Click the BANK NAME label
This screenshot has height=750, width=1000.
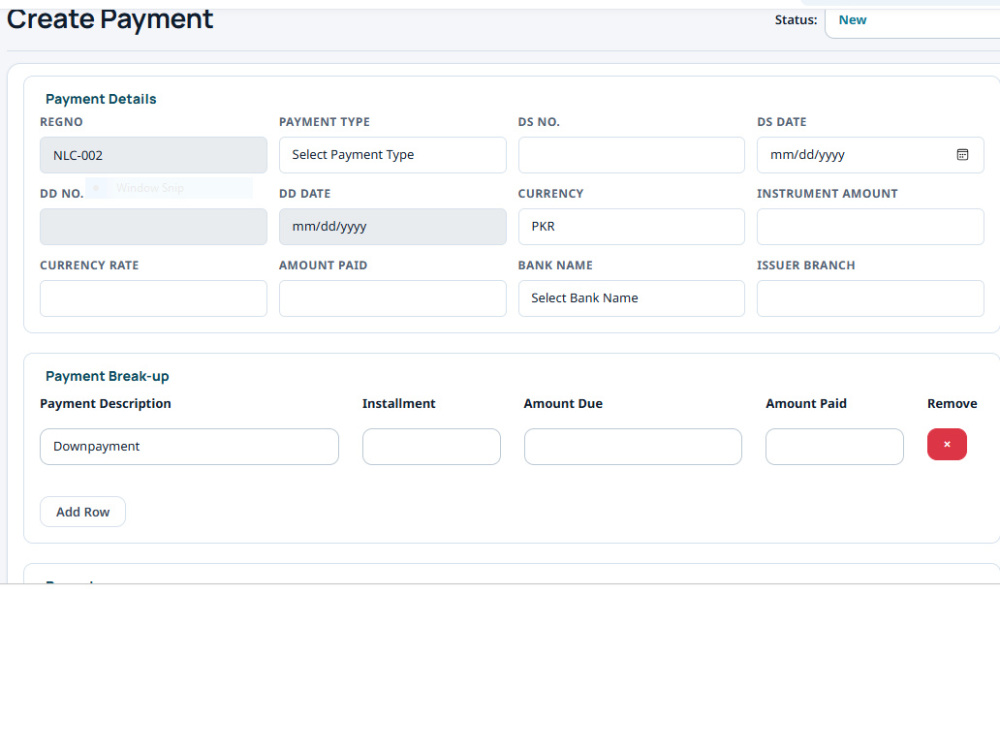(x=555, y=265)
